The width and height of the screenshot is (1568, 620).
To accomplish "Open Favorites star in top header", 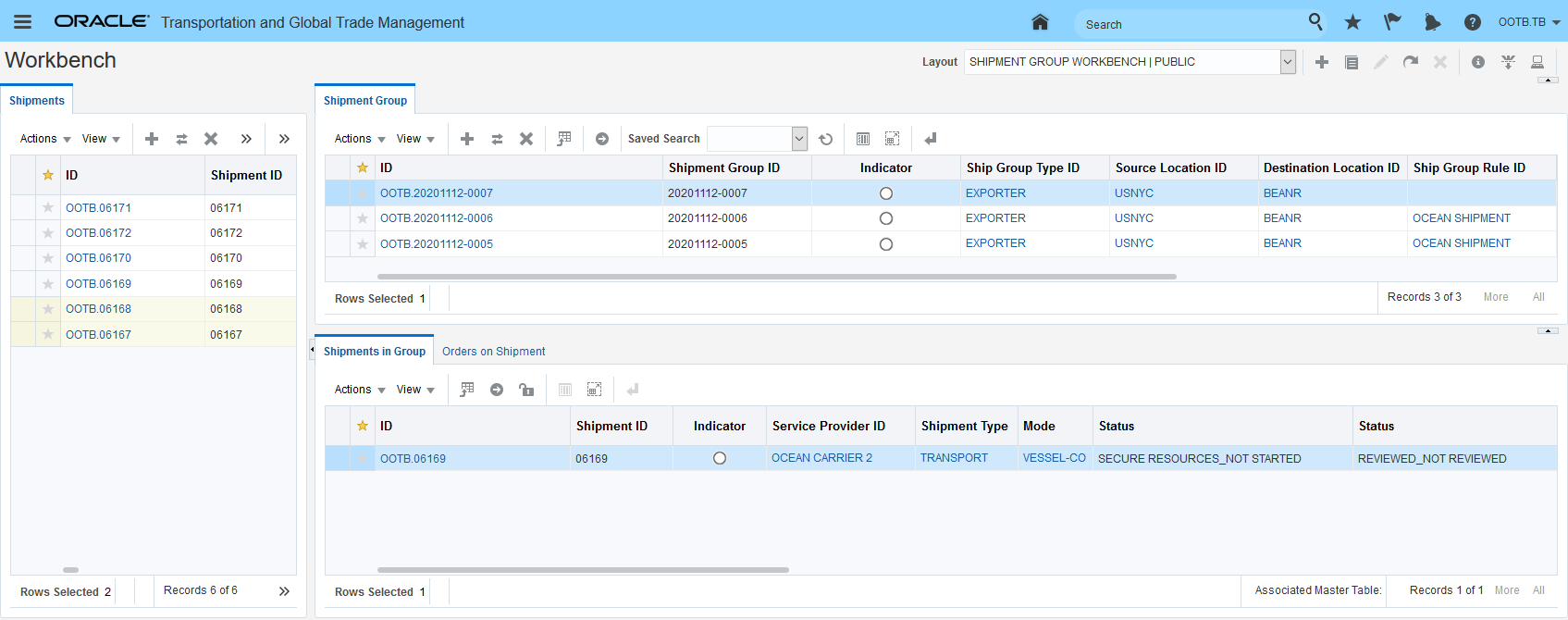I will [1352, 22].
